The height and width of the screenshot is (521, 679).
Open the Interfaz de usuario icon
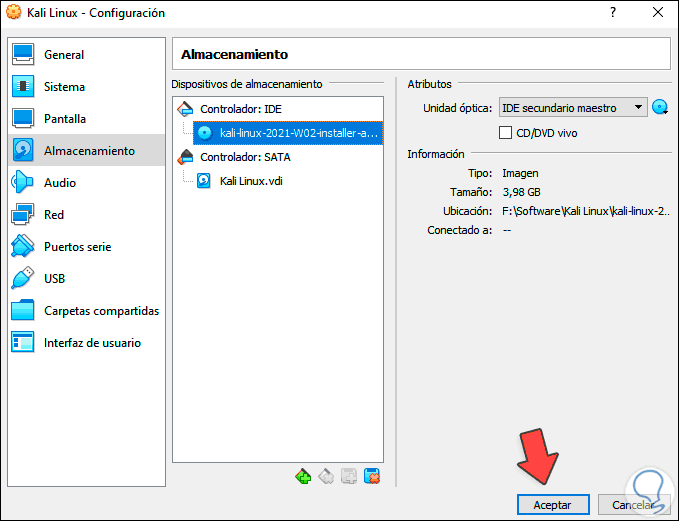coord(23,343)
